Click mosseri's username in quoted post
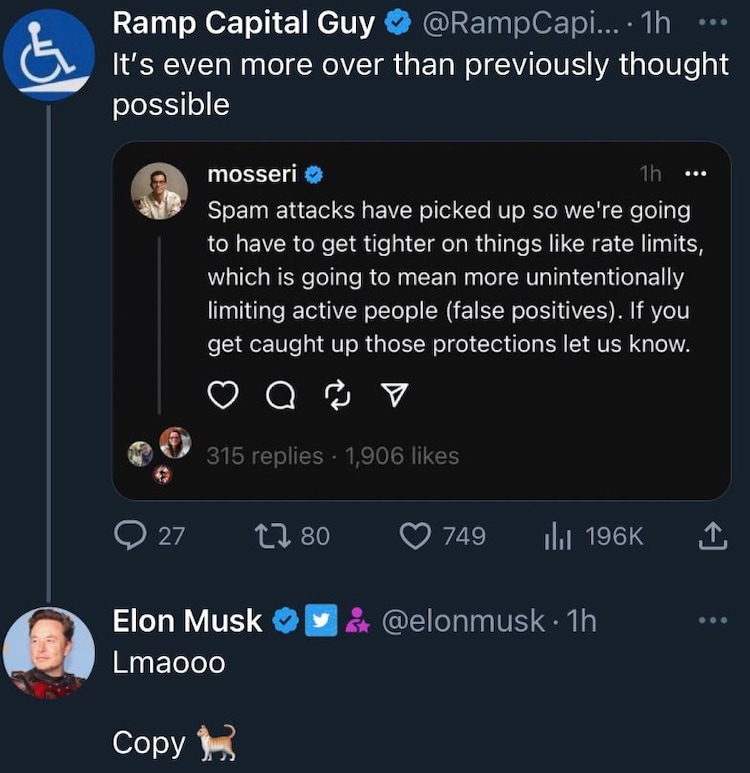Image resolution: width=750 pixels, height=773 pixels. [251, 174]
